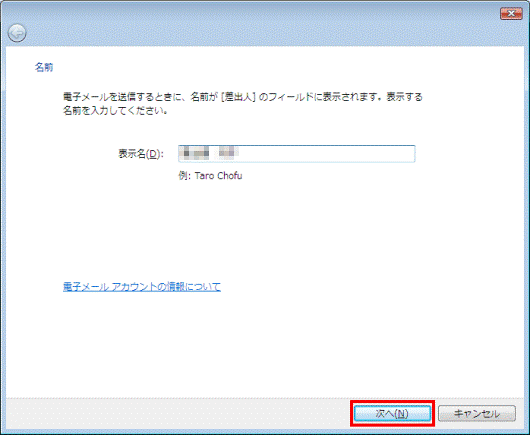Image resolution: width=530 pixels, height=435 pixels.
Task: Click the [差出人] word in the description
Action: click(238, 97)
